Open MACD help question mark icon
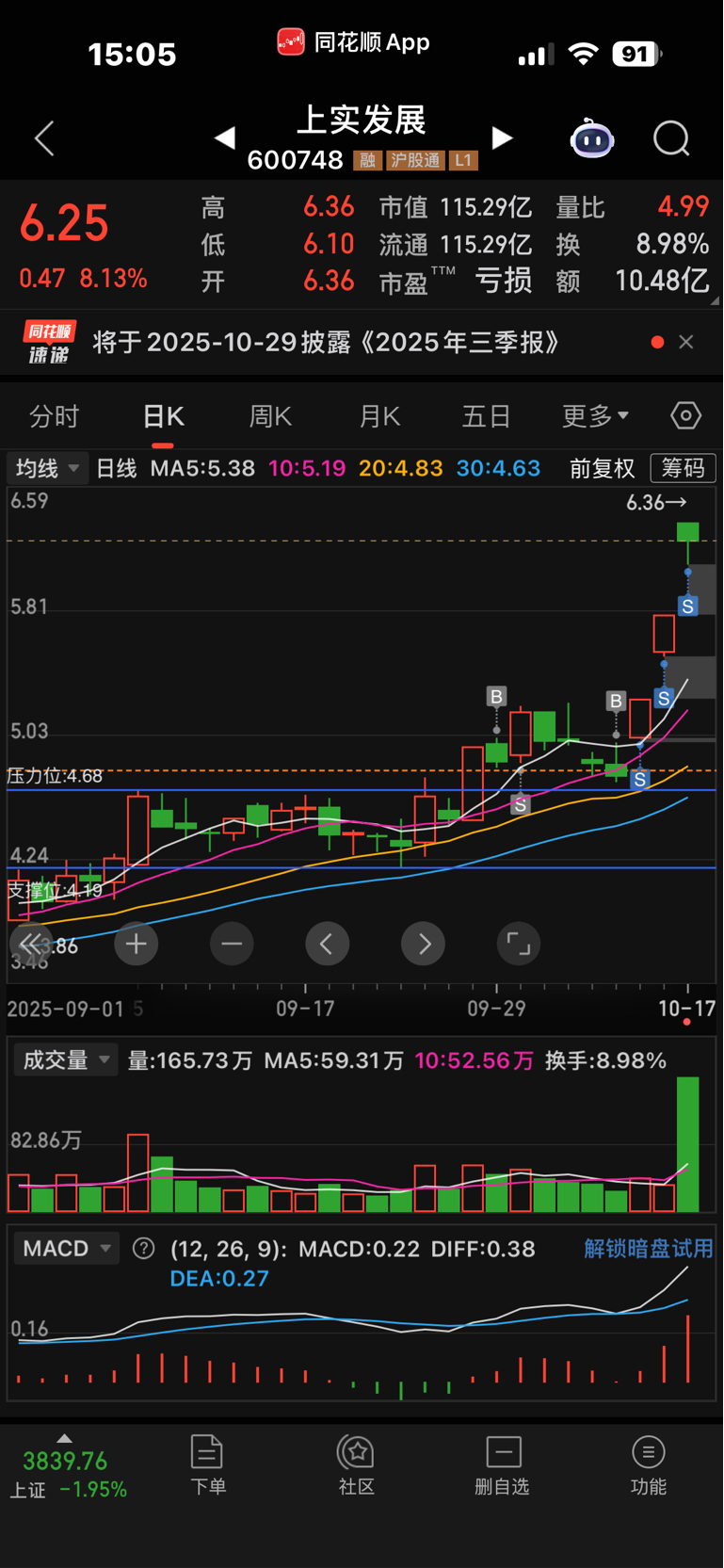 [x=143, y=1249]
